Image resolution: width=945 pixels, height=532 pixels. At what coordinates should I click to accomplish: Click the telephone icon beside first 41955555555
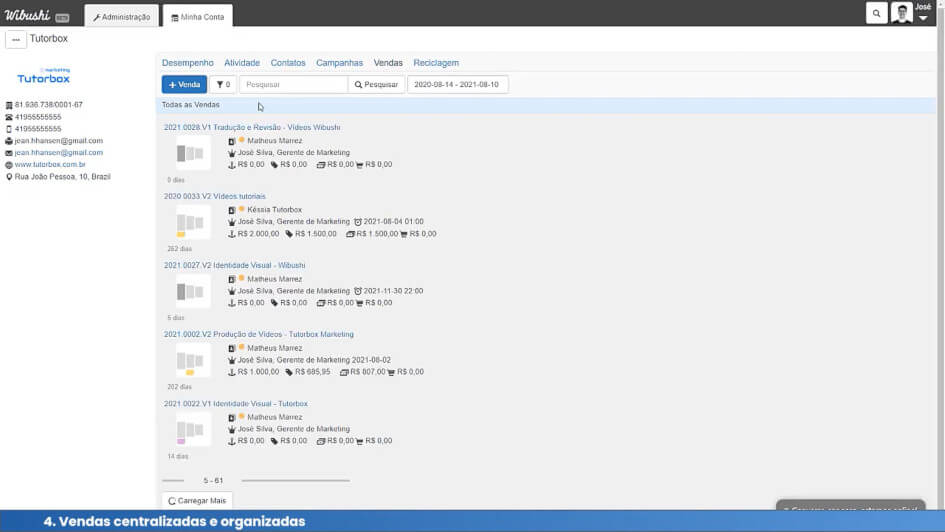[9, 117]
